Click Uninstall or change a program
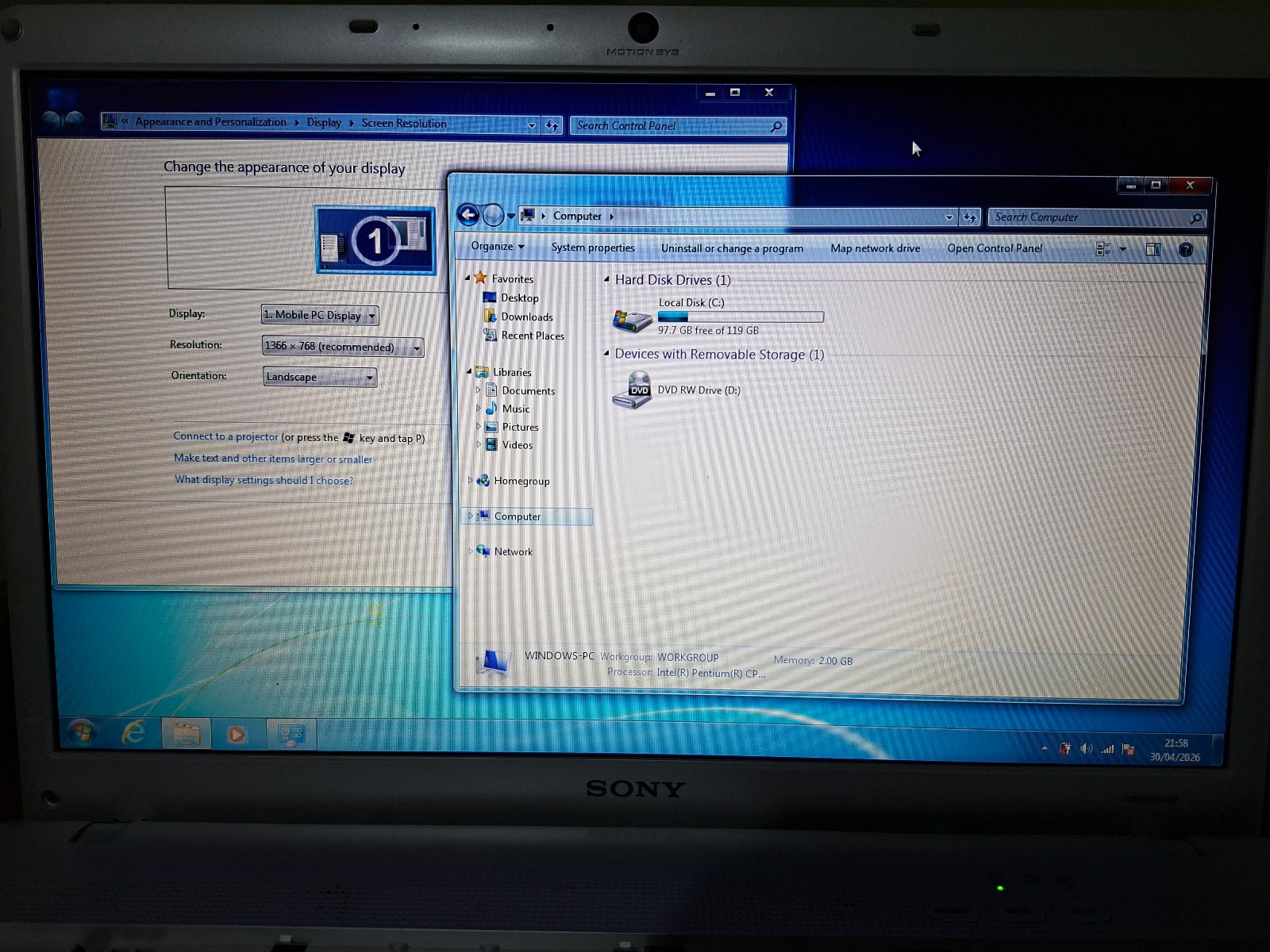This screenshot has height=952, width=1270. point(732,248)
